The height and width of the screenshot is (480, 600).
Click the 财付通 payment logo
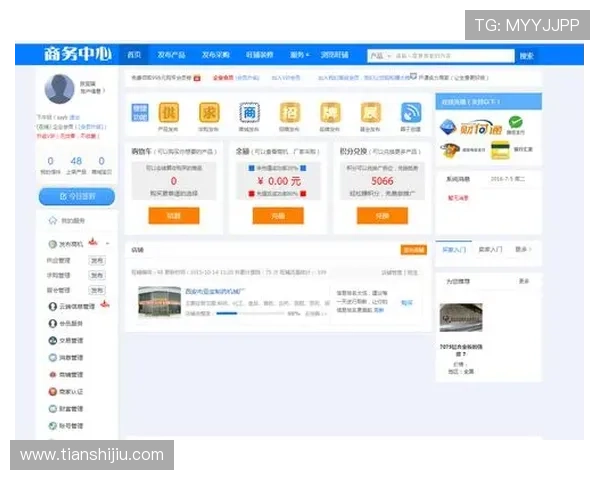point(480,129)
